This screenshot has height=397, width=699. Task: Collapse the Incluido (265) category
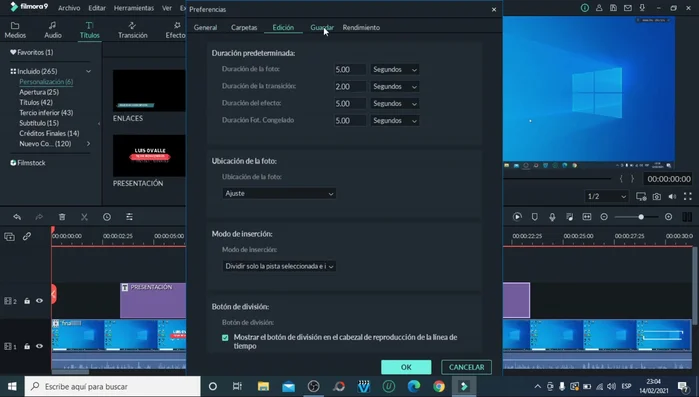coord(88,71)
